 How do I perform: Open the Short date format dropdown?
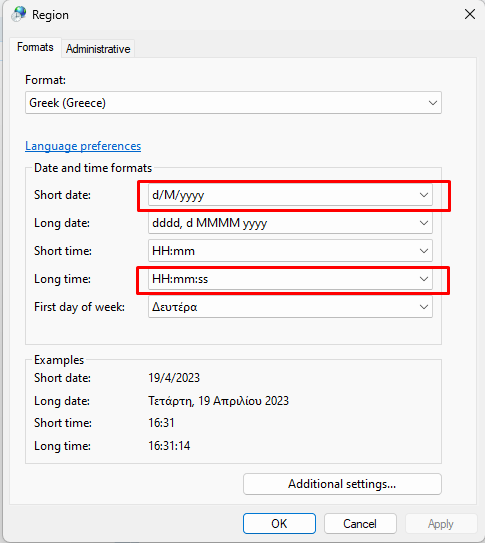[x=290, y=195]
